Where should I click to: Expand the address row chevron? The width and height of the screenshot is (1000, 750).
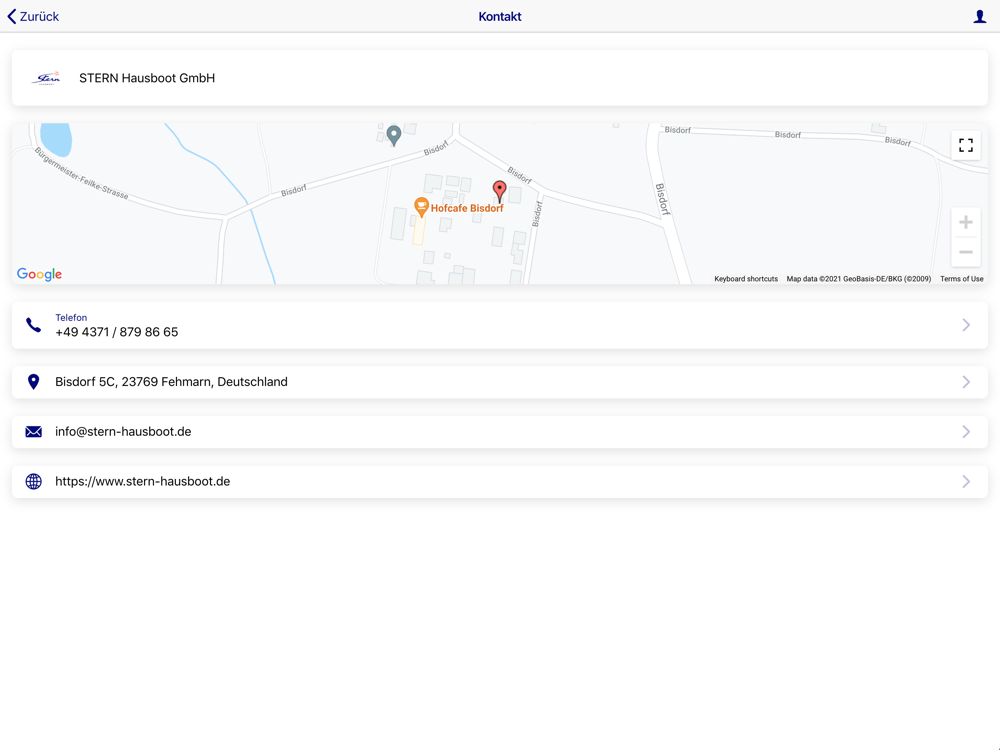pyautogui.click(x=966, y=382)
